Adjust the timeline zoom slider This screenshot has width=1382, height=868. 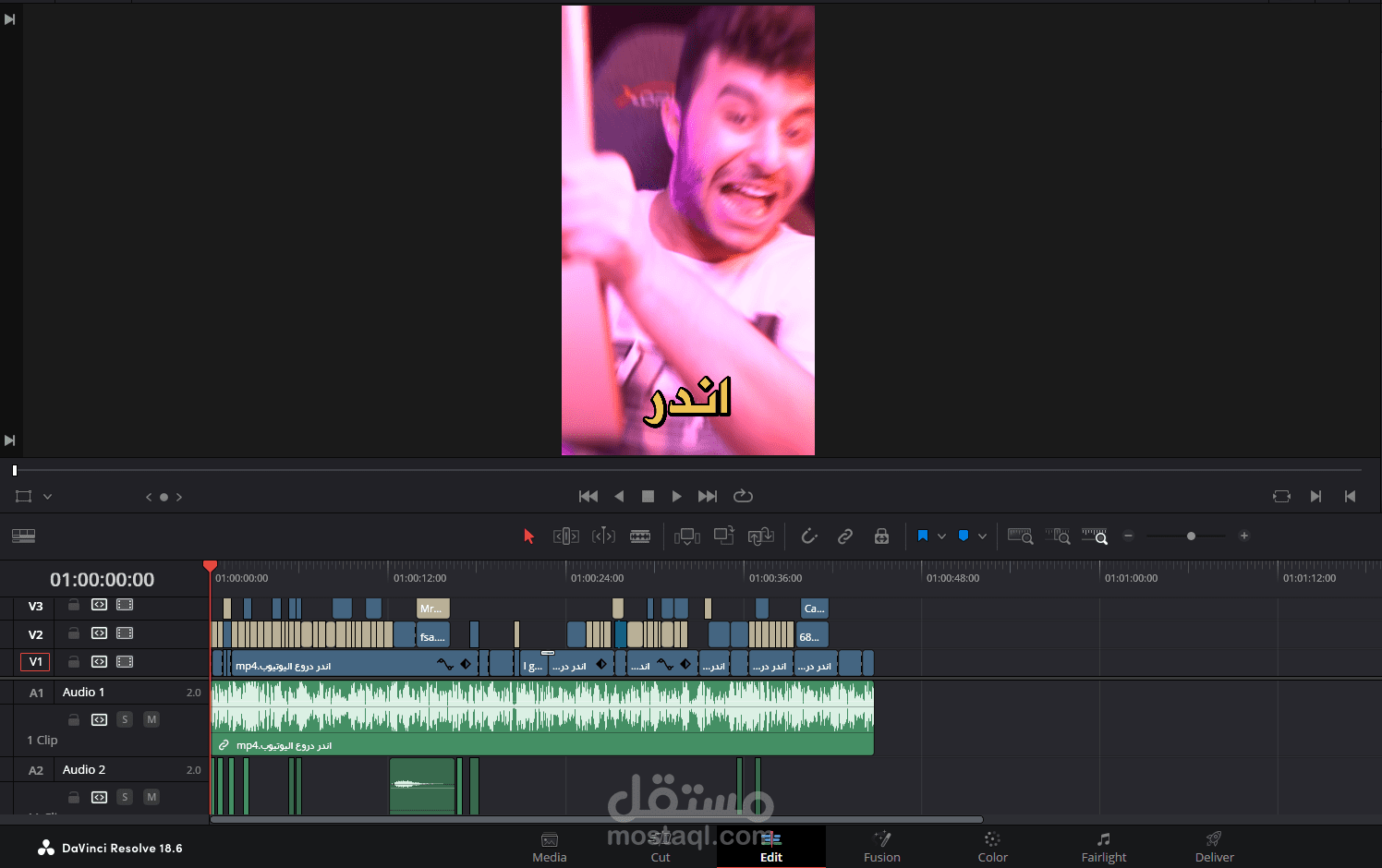(1191, 536)
